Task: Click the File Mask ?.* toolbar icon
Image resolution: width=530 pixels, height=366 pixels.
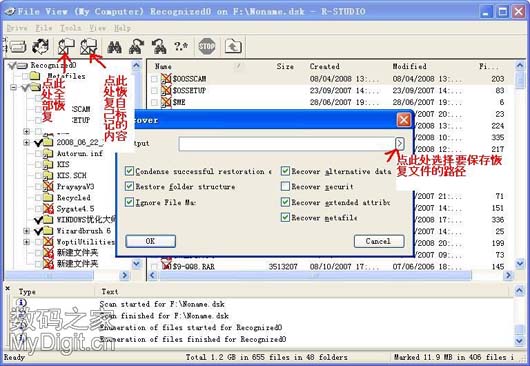Action: [181, 46]
